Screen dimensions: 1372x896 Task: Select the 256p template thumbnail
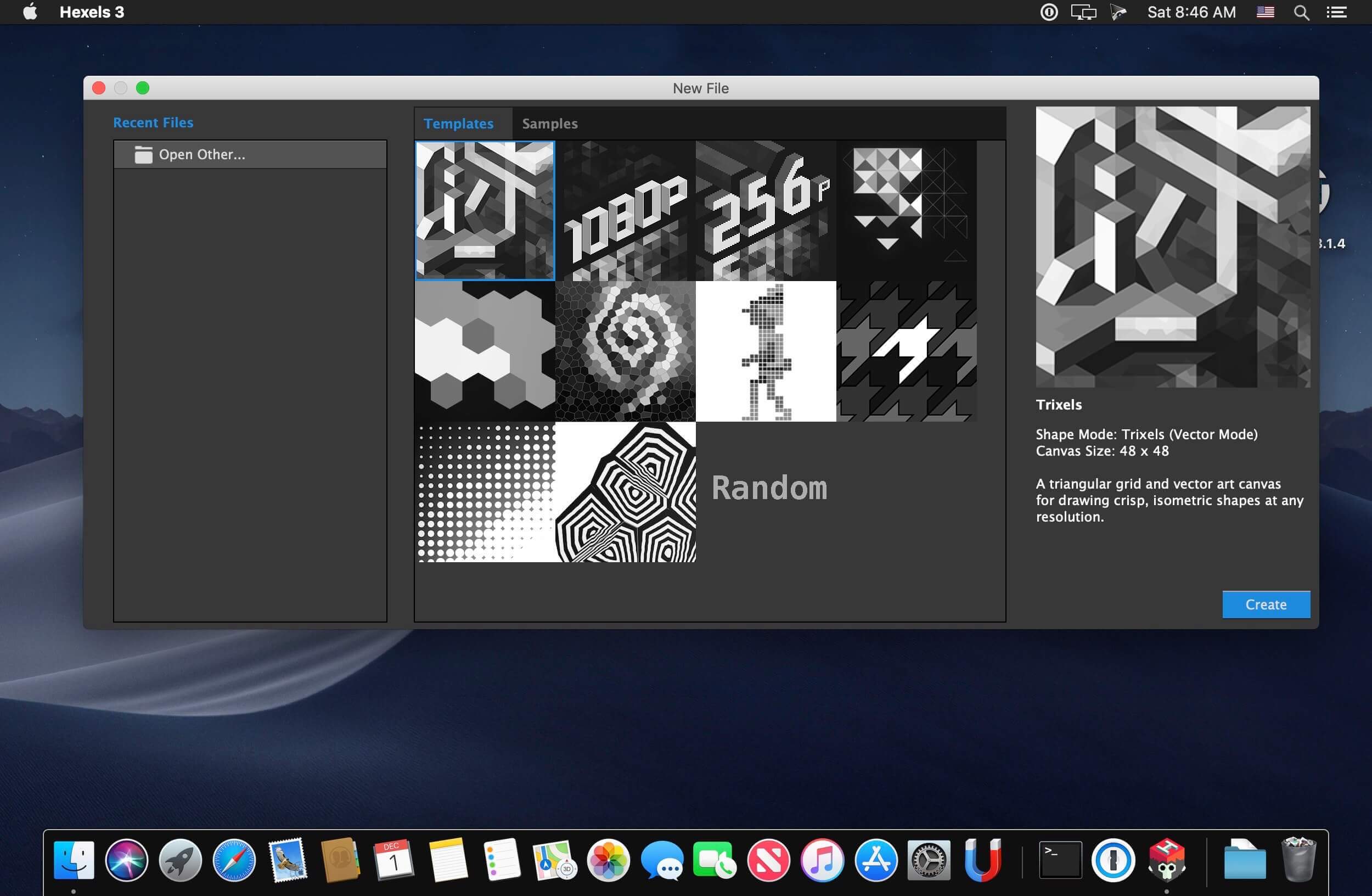tap(766, 210)
